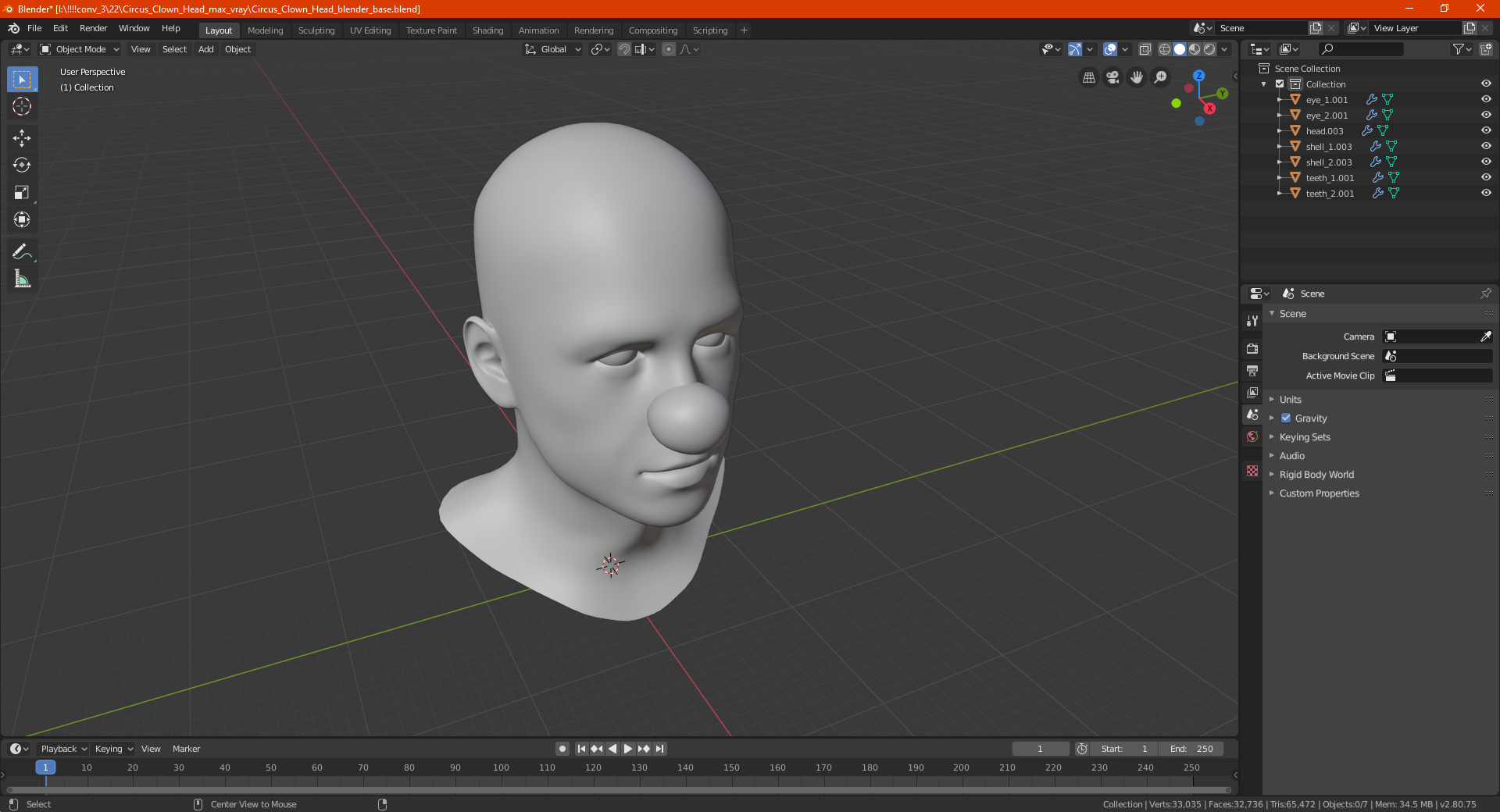Viewport: 1500px width, 812px height.
Task: Uncheck the Collection checkbox in outliner
Action: click(x=1280, y=84)
